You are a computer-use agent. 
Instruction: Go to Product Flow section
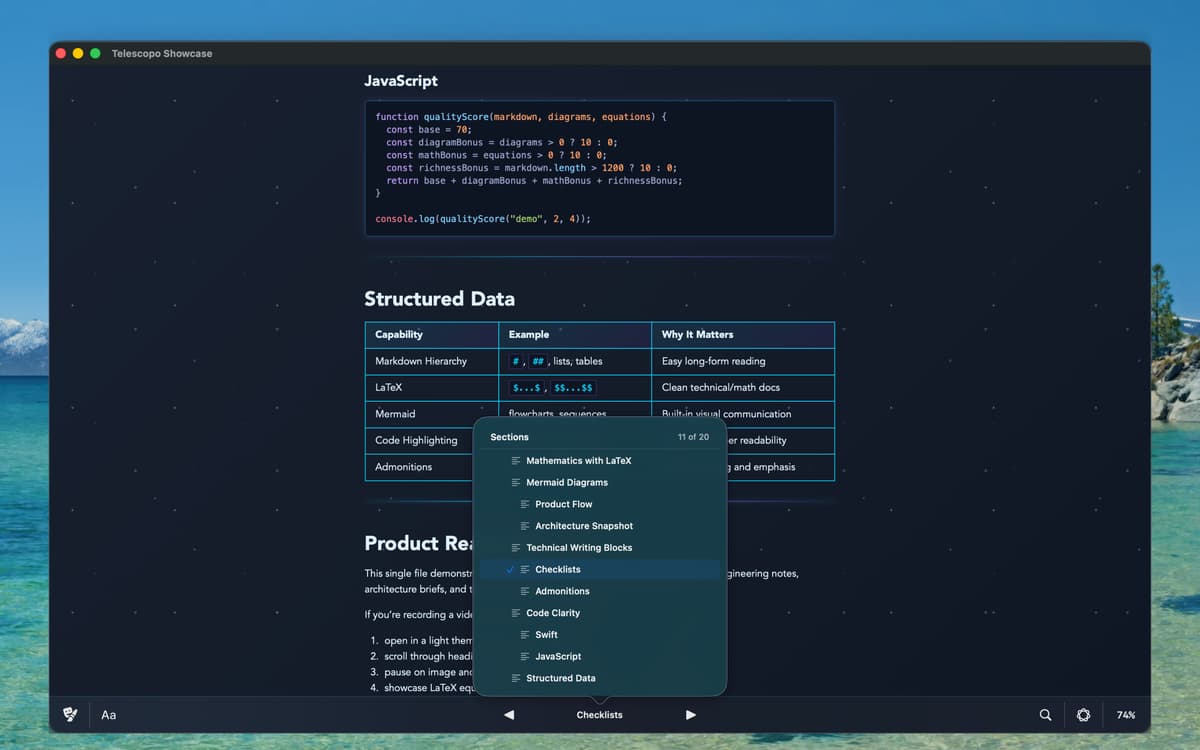tap(563, 505)
